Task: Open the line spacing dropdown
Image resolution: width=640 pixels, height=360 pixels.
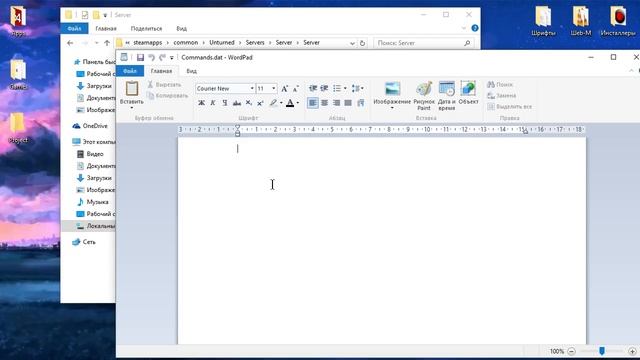Action: [x=358, y=88]
